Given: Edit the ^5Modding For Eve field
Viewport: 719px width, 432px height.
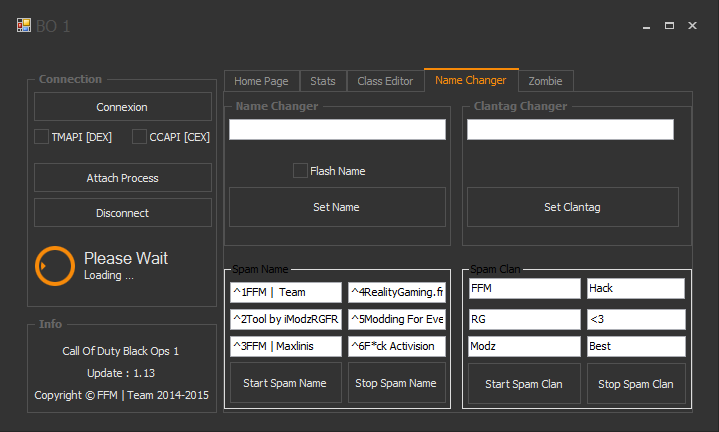Looking at the screenshot, I should pyautogui.click(x=397, y=319).
